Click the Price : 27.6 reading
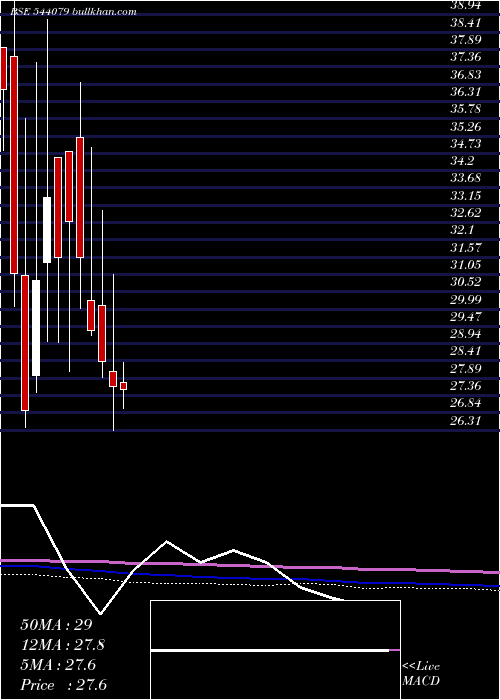 [x=64, y=685]
